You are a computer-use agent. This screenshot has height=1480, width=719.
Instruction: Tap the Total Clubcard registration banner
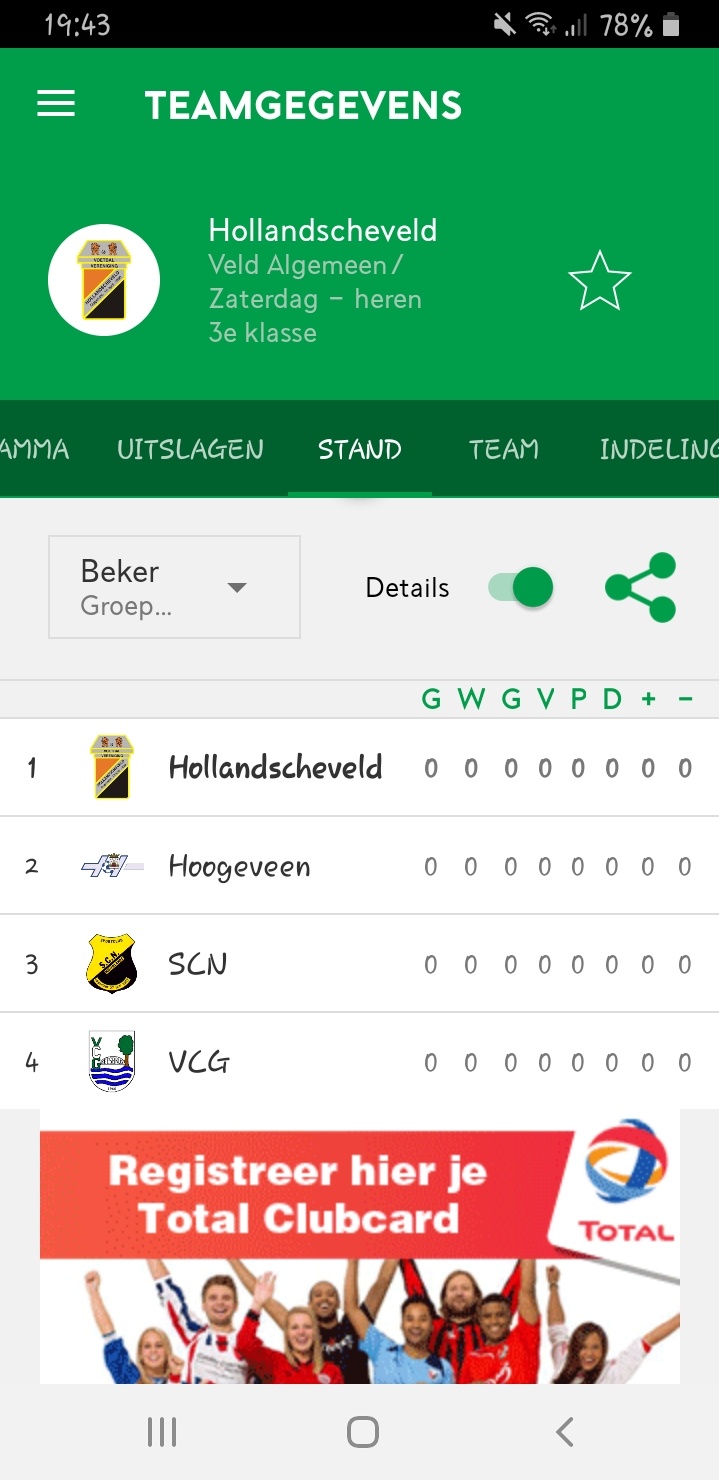(x=300, y=1196)
